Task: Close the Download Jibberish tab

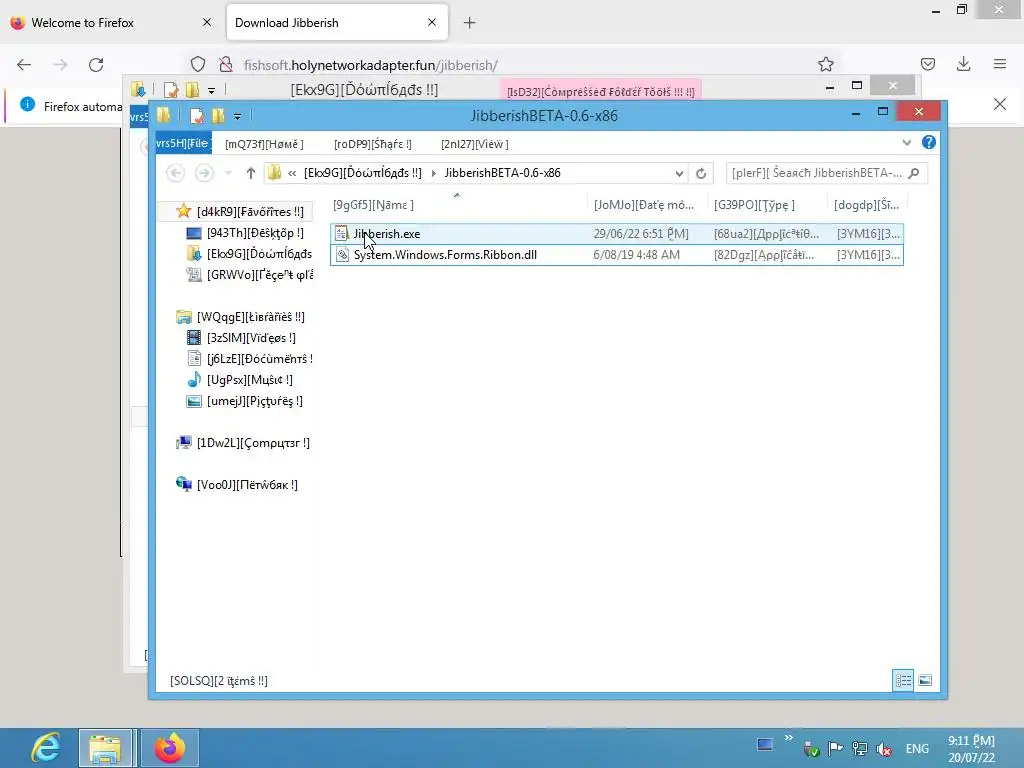Action: [432, 22]
